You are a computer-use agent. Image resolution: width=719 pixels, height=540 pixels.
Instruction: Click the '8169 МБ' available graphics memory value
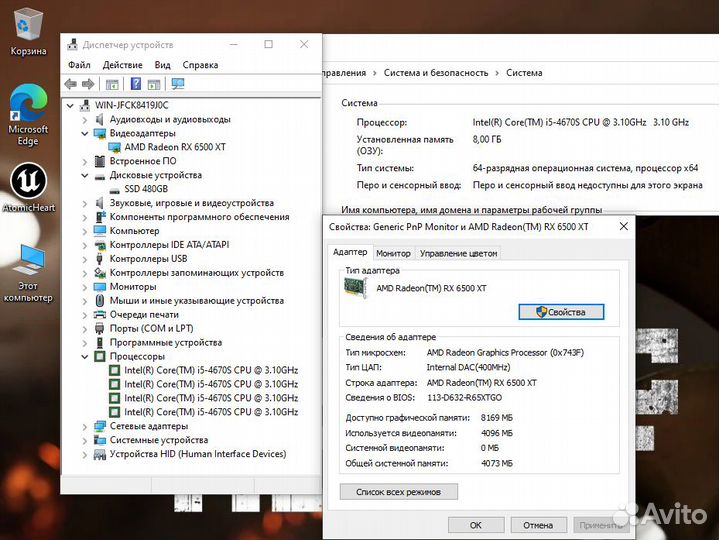point(497,418)
